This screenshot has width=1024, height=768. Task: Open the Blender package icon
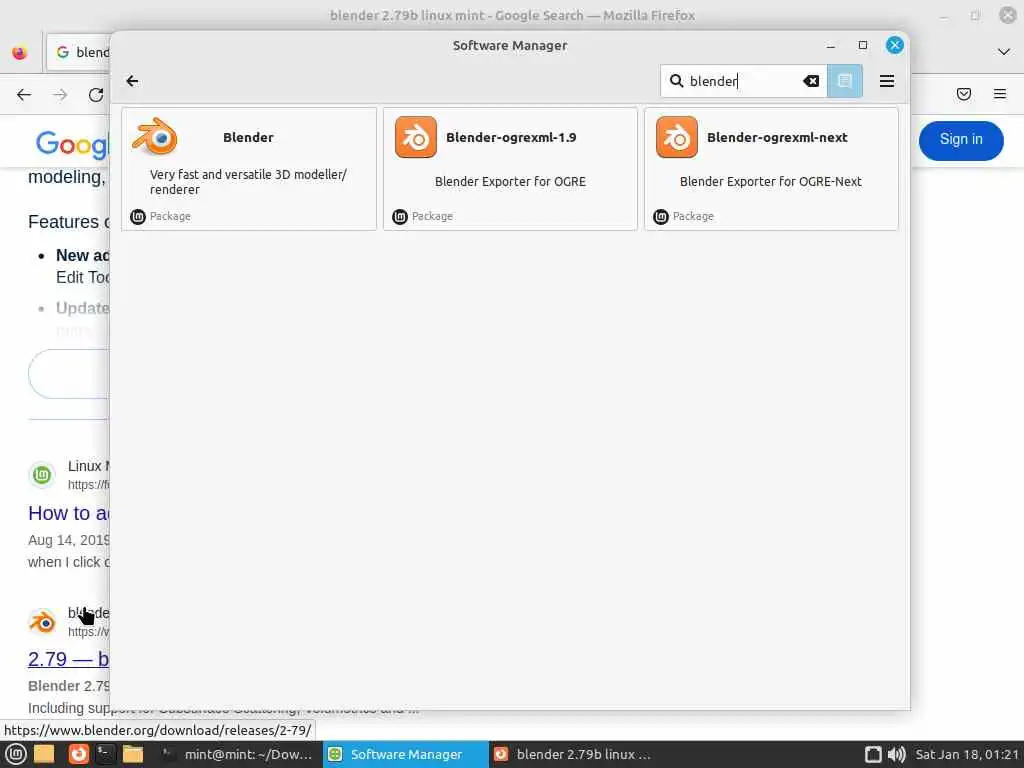point(155,136)
